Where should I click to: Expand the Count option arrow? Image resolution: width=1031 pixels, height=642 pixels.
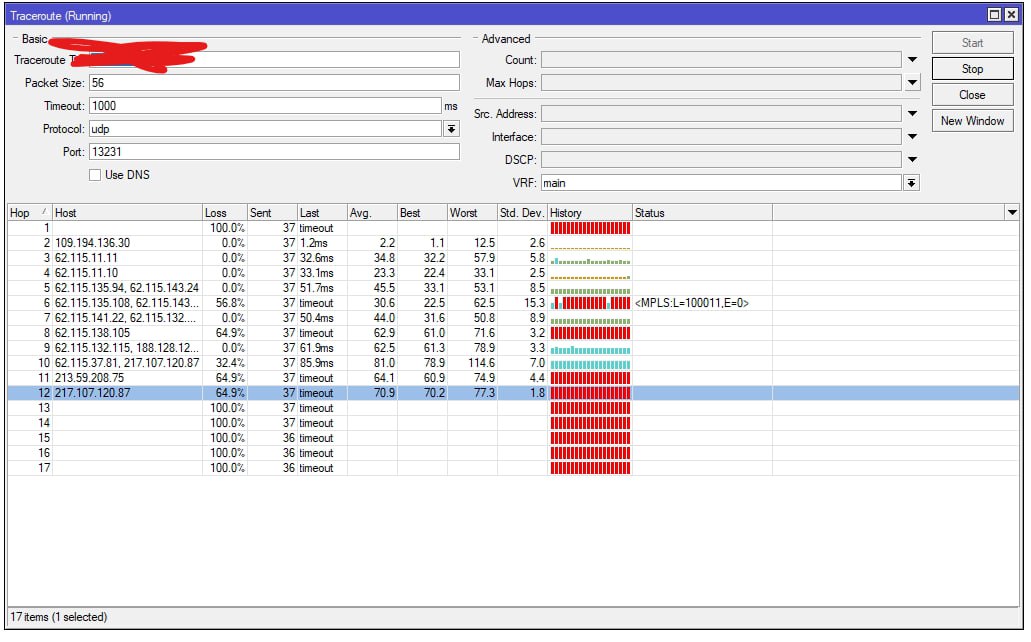(x=912, y=60)
